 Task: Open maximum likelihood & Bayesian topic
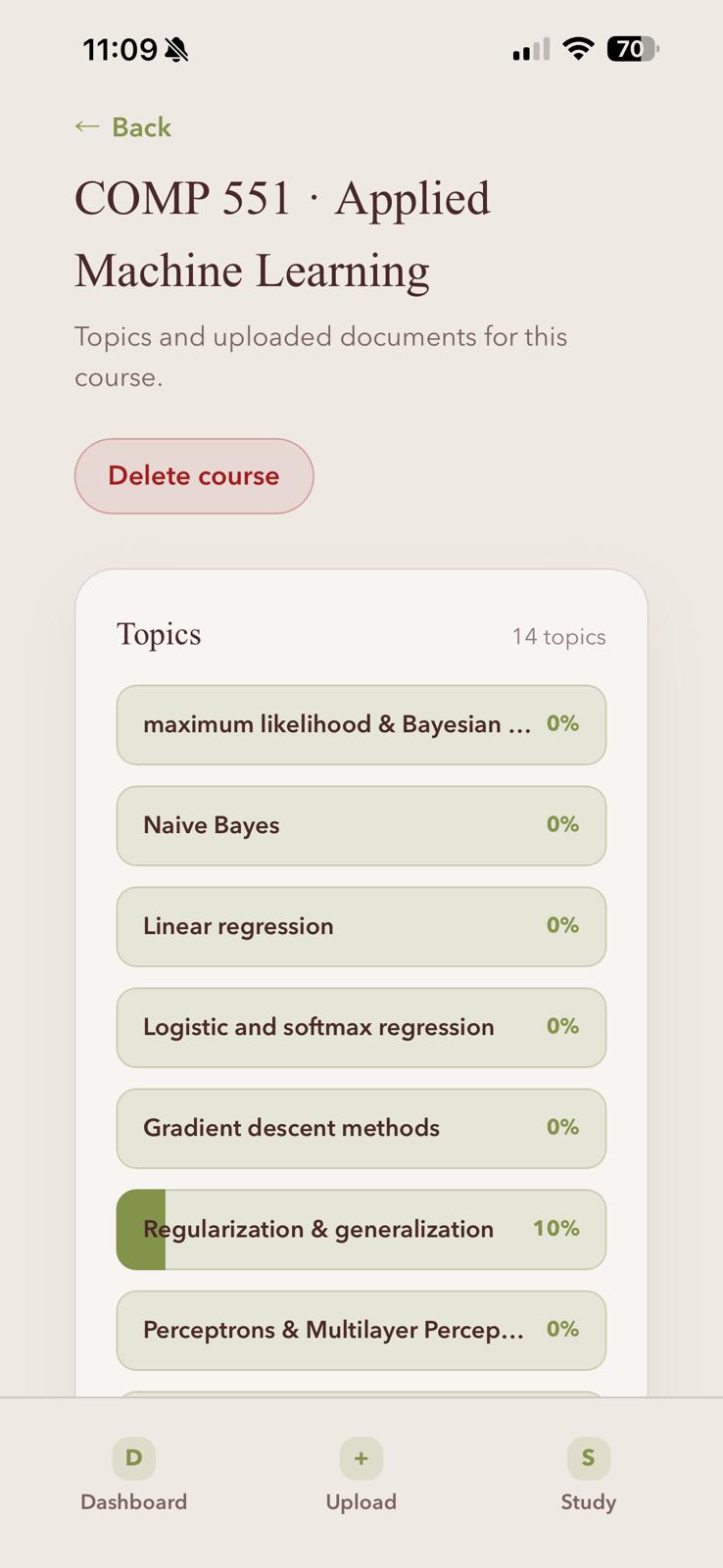point(361,724)
